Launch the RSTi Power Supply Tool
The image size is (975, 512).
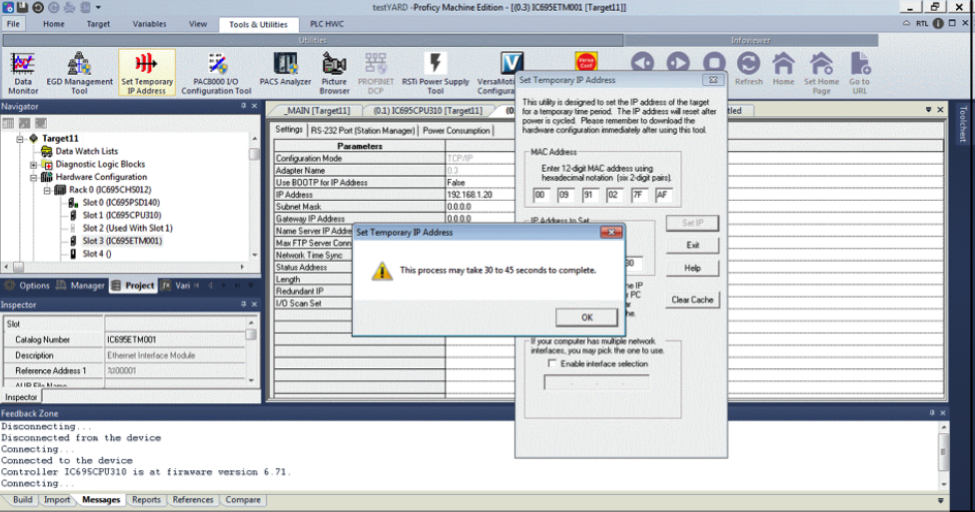435,73
